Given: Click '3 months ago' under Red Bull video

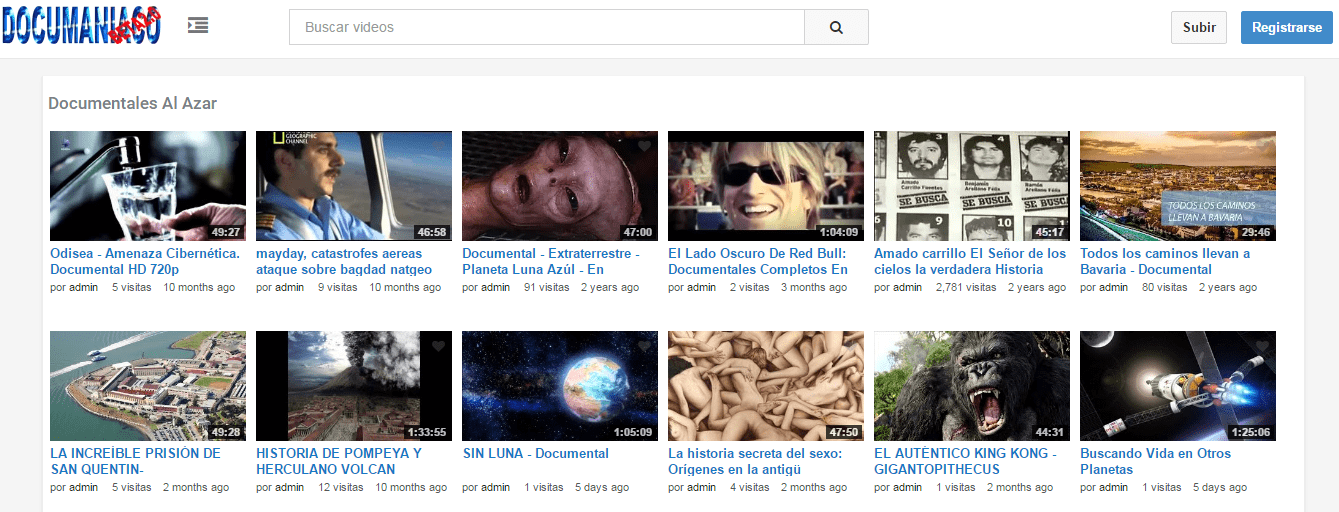Looking at the screenshot, I should tap(814, 287).
